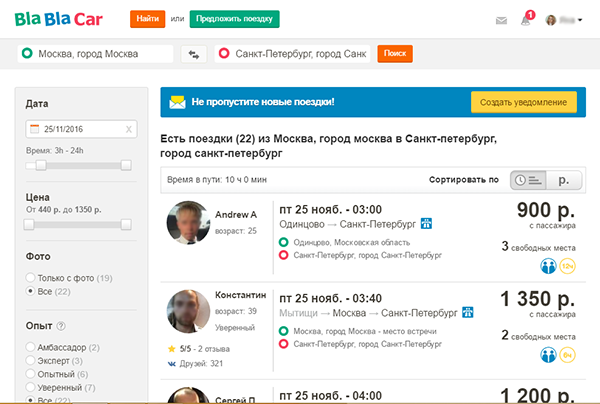Clear the date with the X icon
Viewport: 600px width, 404px height.
[128, 129]
